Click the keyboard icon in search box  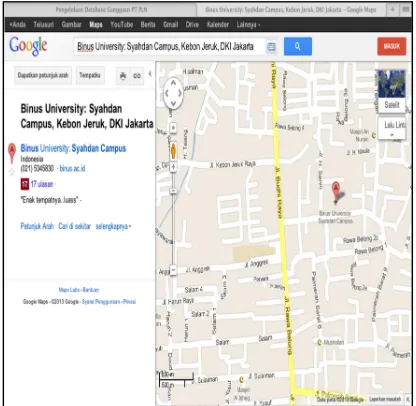(271, 47)
